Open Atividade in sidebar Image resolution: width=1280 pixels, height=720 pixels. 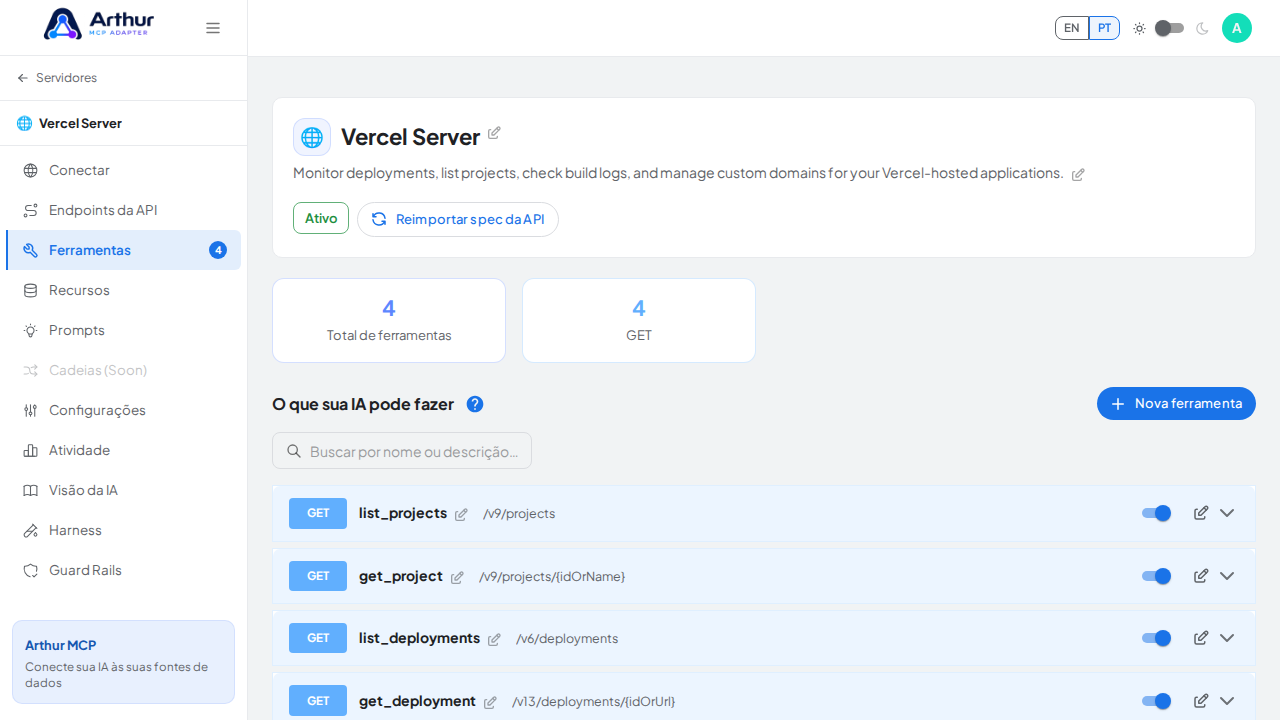click(x=123, y=450)
